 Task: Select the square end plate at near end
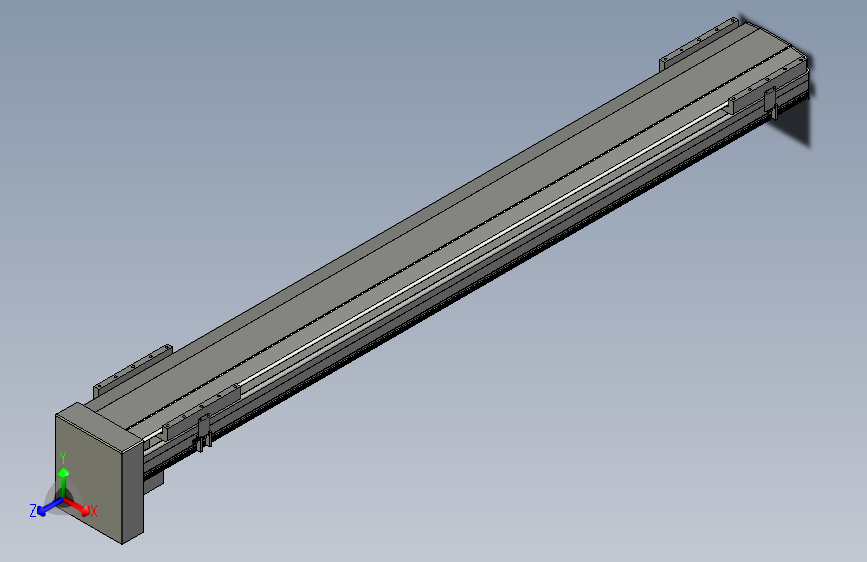(100, 473)
